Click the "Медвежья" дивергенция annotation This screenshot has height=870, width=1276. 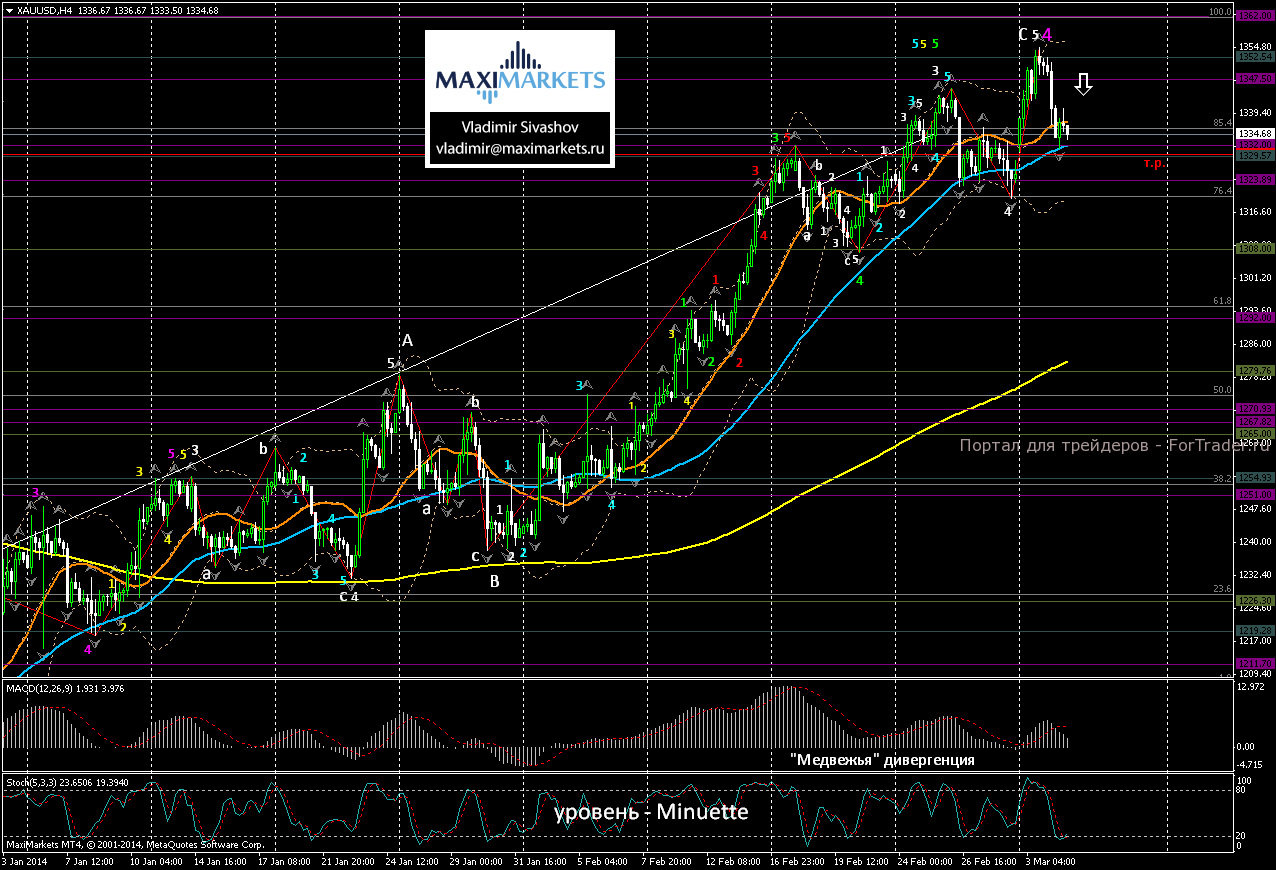point(882,760)
